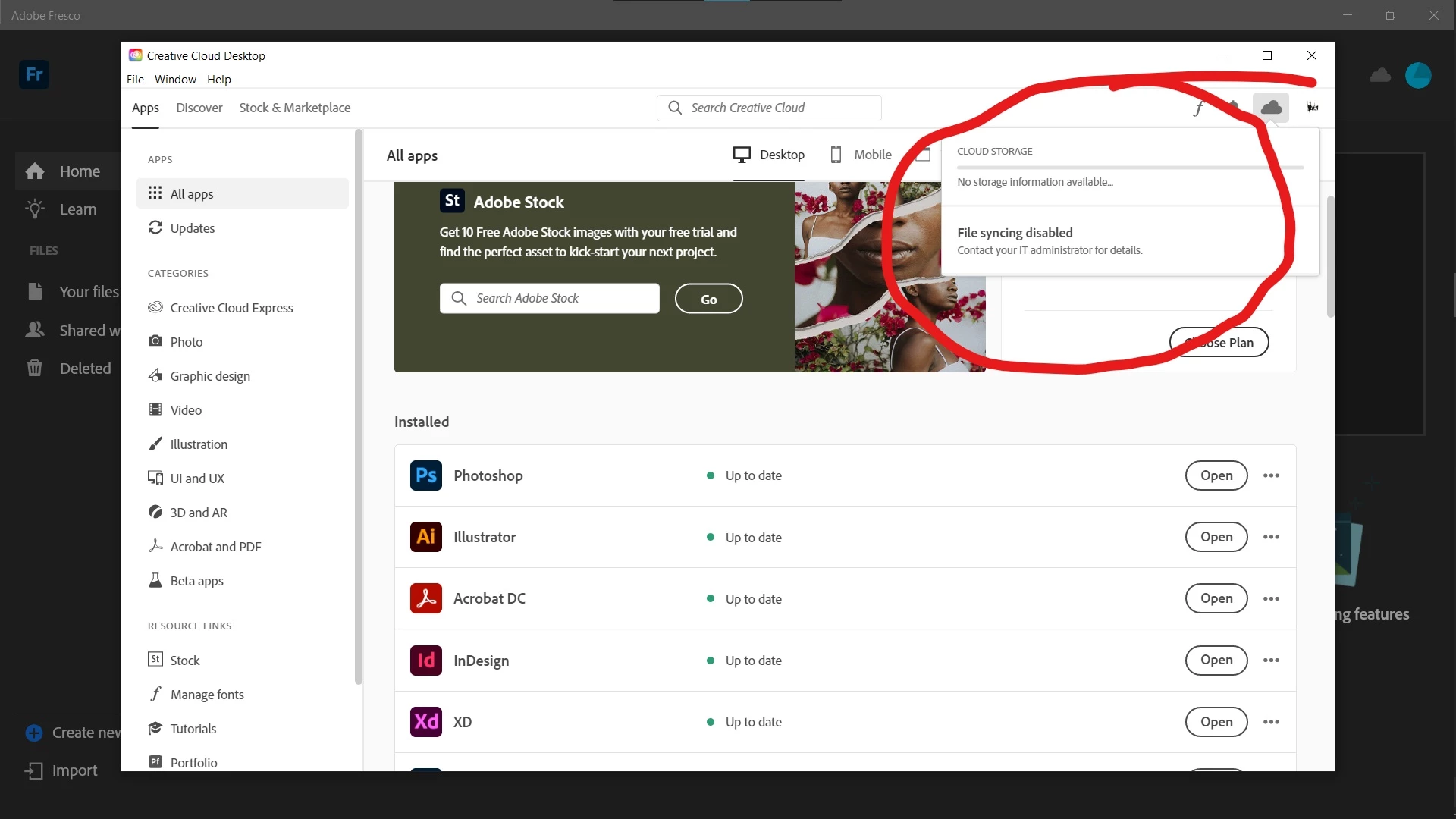Screen dimensions: 1456x819
Task: Click the InDesign app icon
Action: click(x=425, y=661)
